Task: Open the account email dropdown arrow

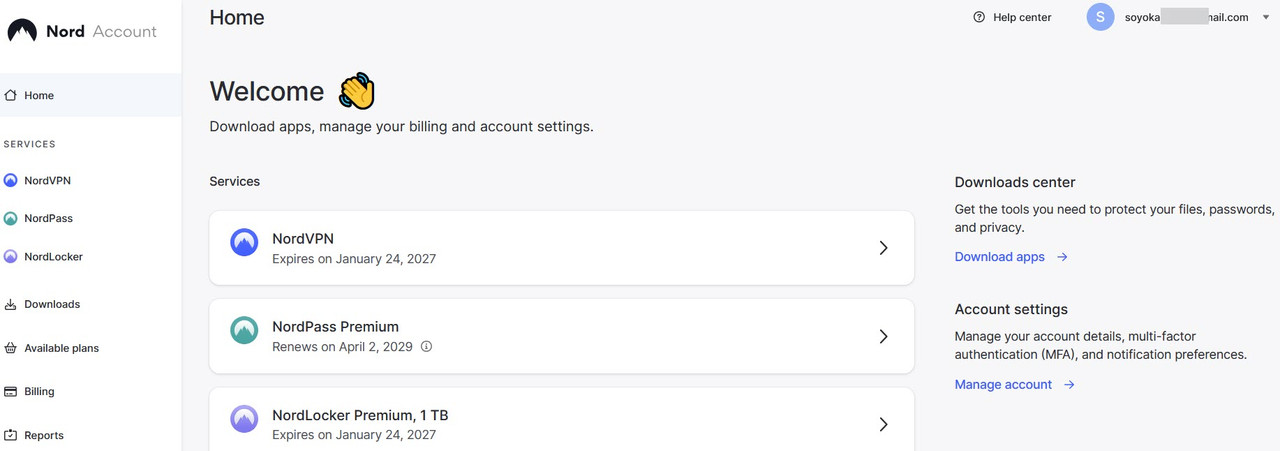Action: pos(1266,17)
